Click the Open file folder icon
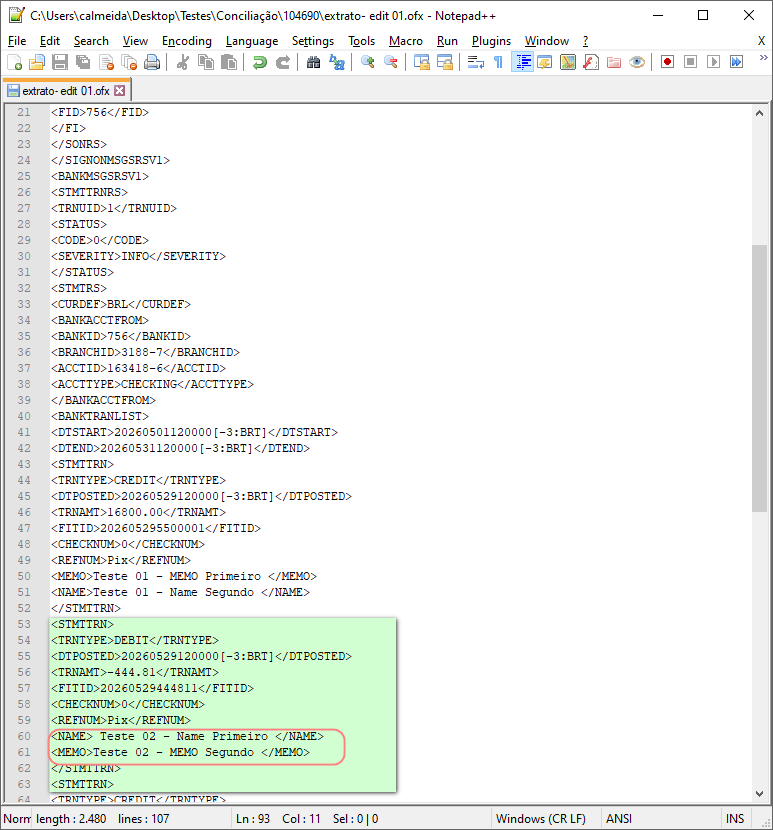The height and width of the screenshot is (830, 773). coord(37,62)
